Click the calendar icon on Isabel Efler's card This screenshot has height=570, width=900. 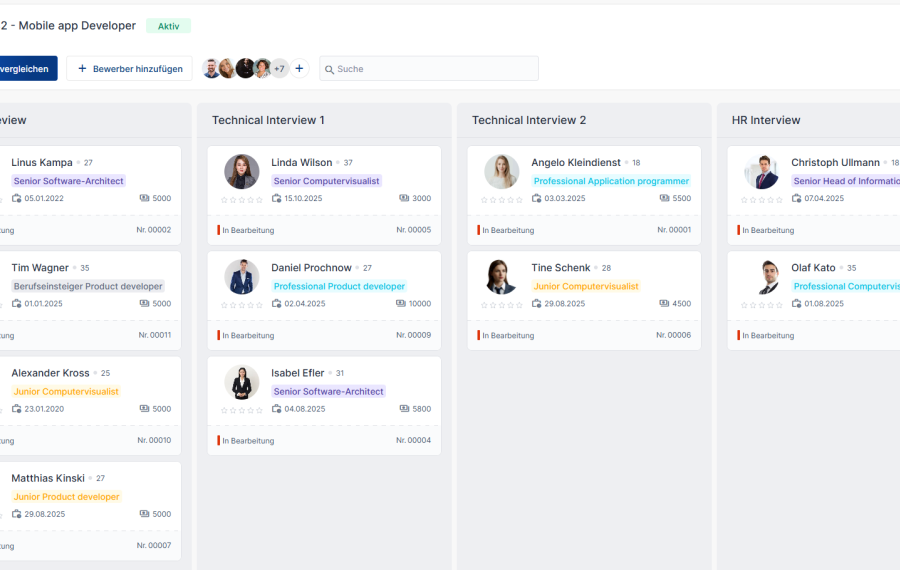tap(277, 409)
